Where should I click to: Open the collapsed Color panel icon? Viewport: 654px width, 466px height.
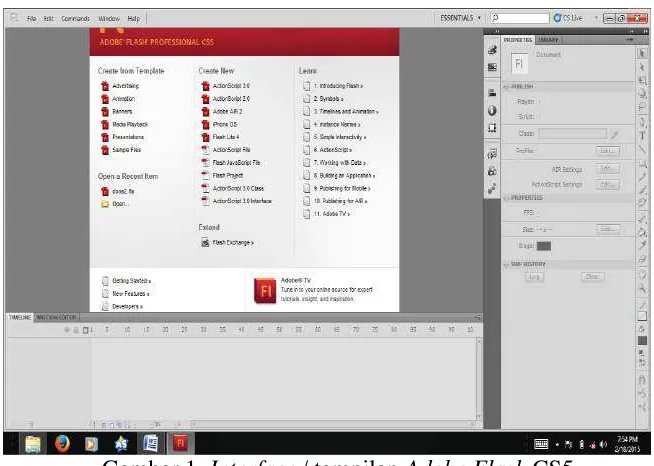click(x=493, y=50)
